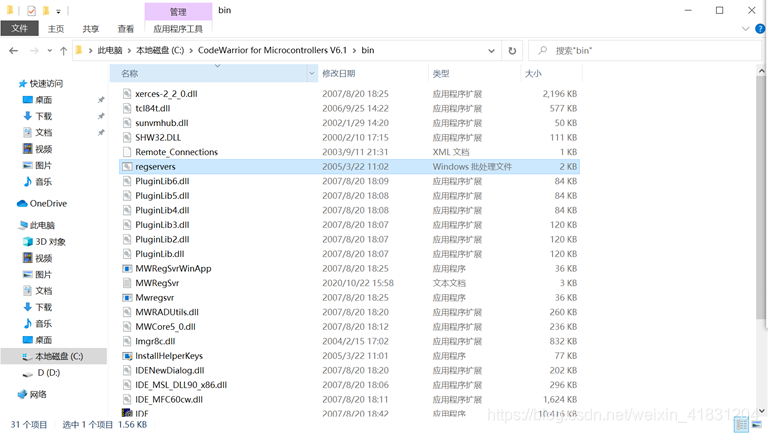The width and height of the screenshot is (768, 433).
Task: Select the Remote_Connections XML file icon
Action: point(127,152)
